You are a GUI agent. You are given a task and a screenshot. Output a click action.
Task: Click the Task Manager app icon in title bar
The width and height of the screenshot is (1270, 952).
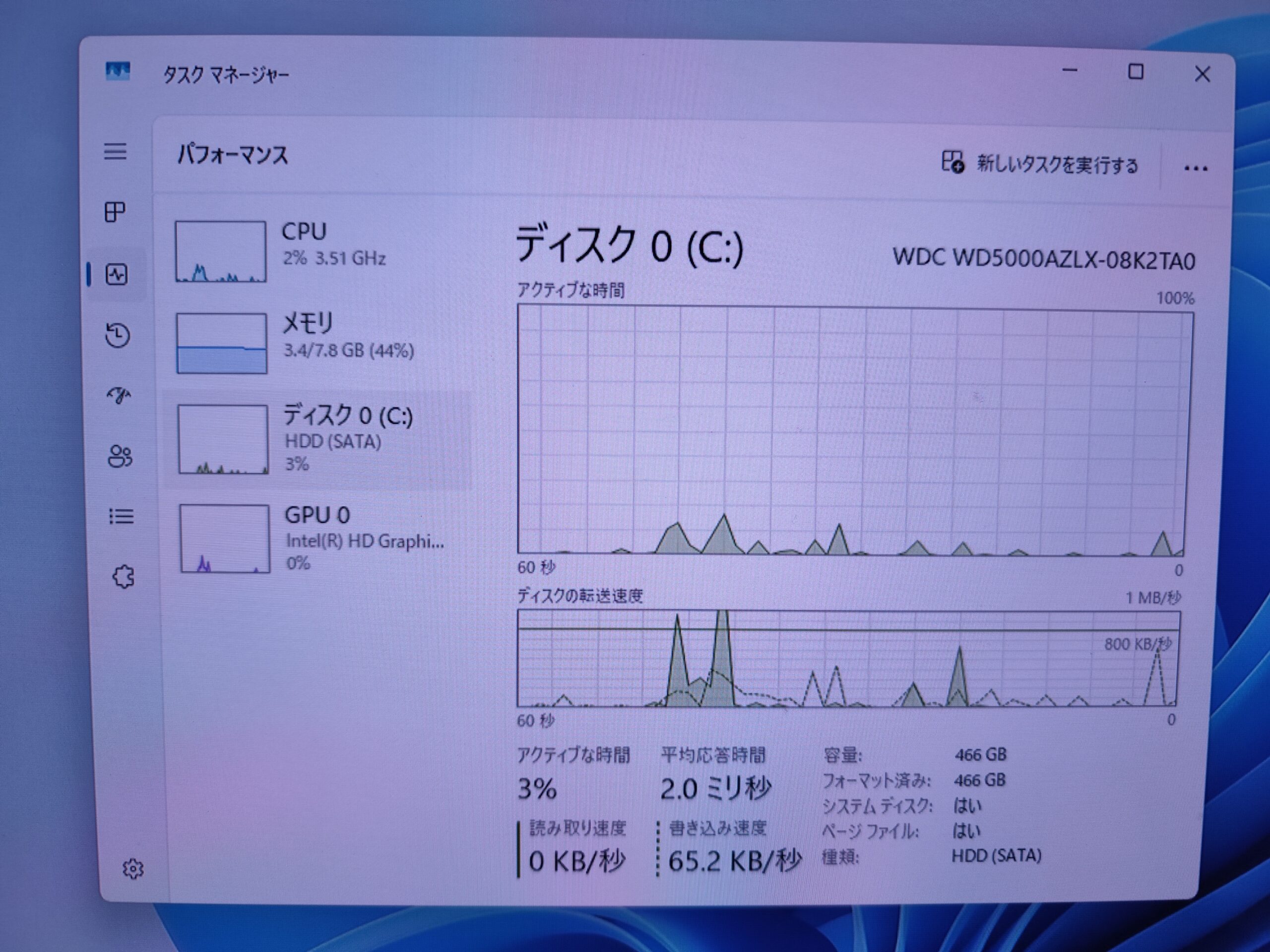point(118,72)
